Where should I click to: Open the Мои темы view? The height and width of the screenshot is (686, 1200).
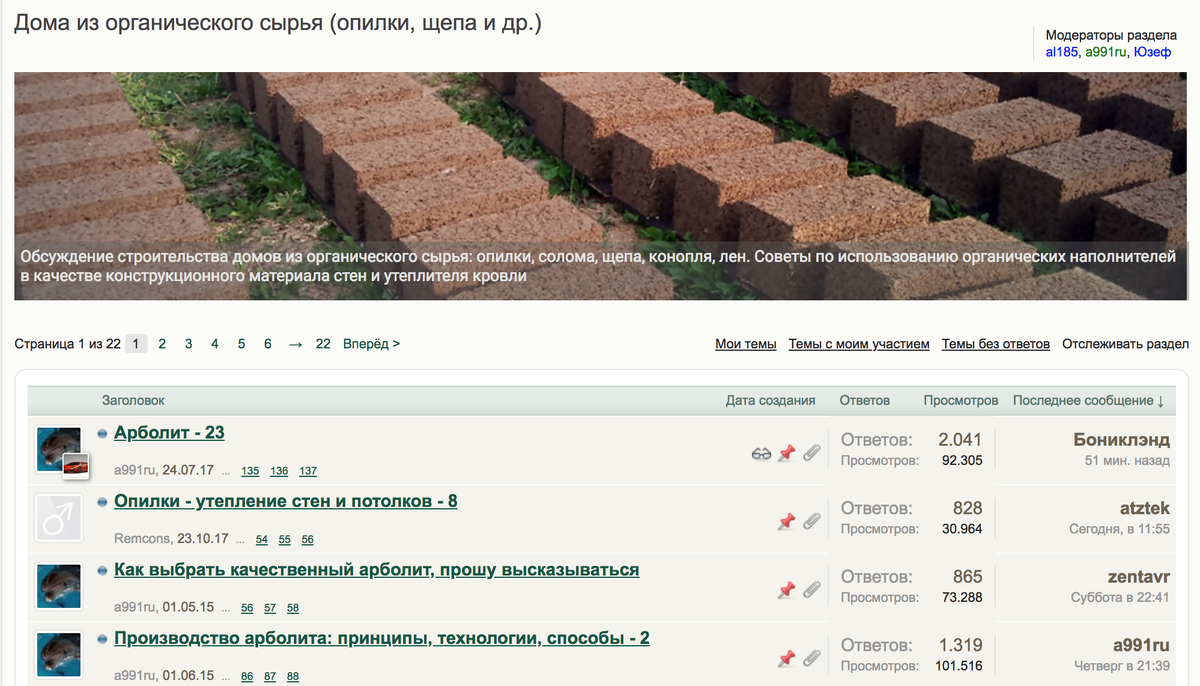(x=744, y=343)
